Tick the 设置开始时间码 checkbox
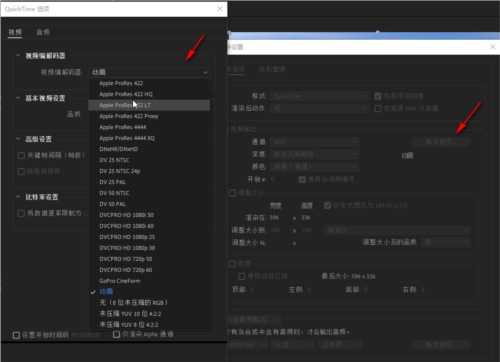 pyautogui.click(x=16, y=335)
